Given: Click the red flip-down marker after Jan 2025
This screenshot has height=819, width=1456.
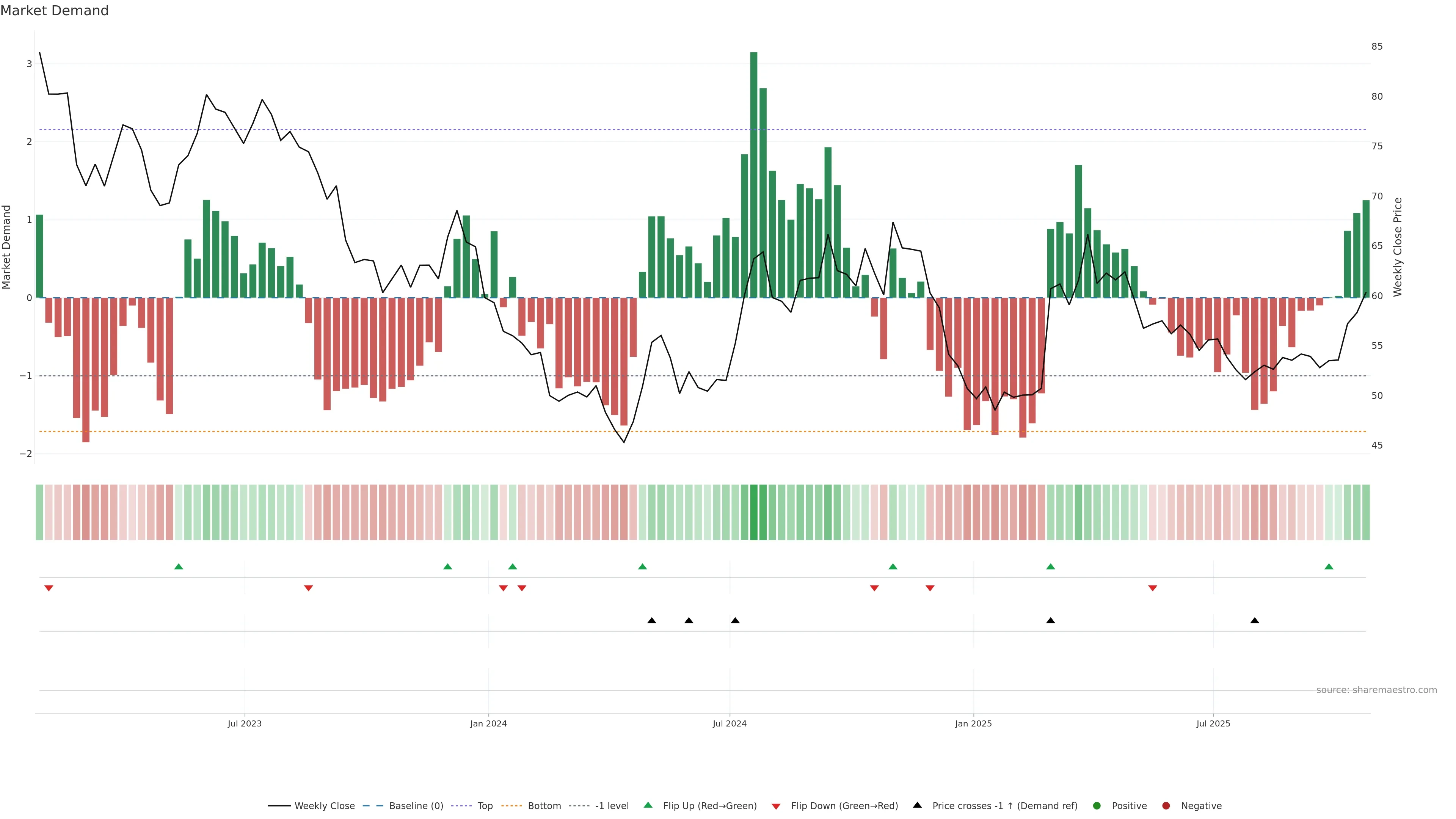Looking at the screenshot, I should coord(1153,588).
